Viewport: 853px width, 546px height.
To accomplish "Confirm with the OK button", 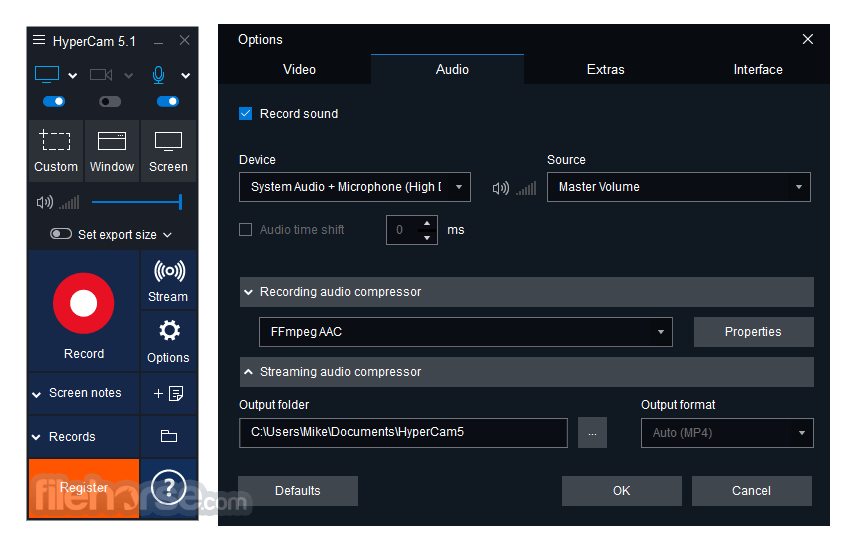I will point(621,491).
